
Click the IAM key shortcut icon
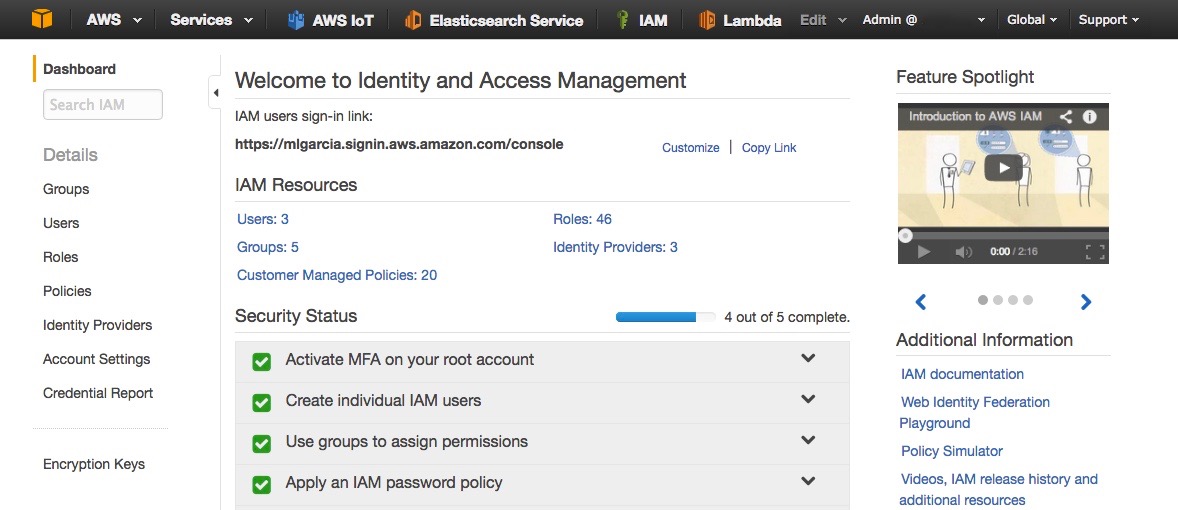[623, 20]
